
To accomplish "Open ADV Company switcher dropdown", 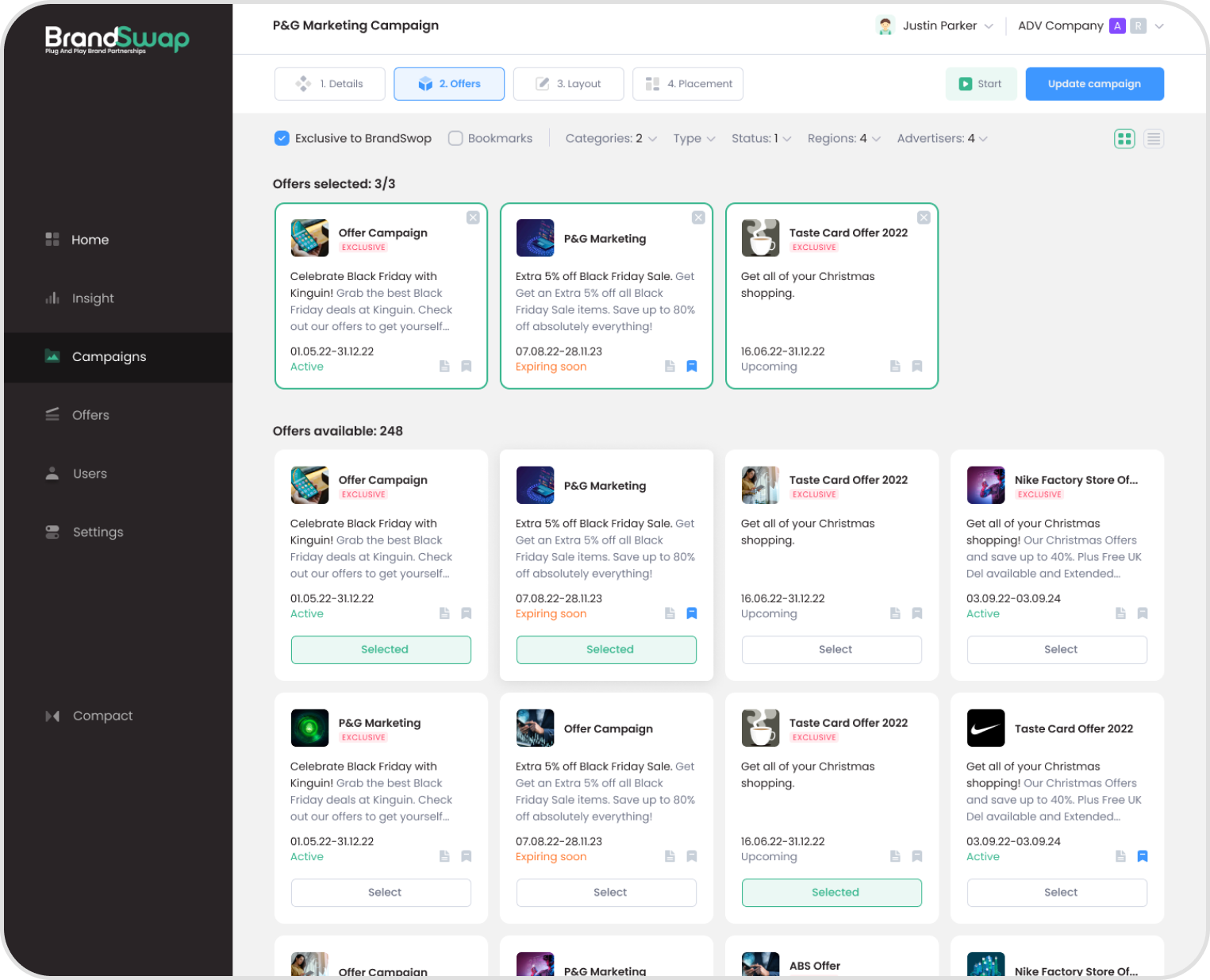I will click(1091, 25).
